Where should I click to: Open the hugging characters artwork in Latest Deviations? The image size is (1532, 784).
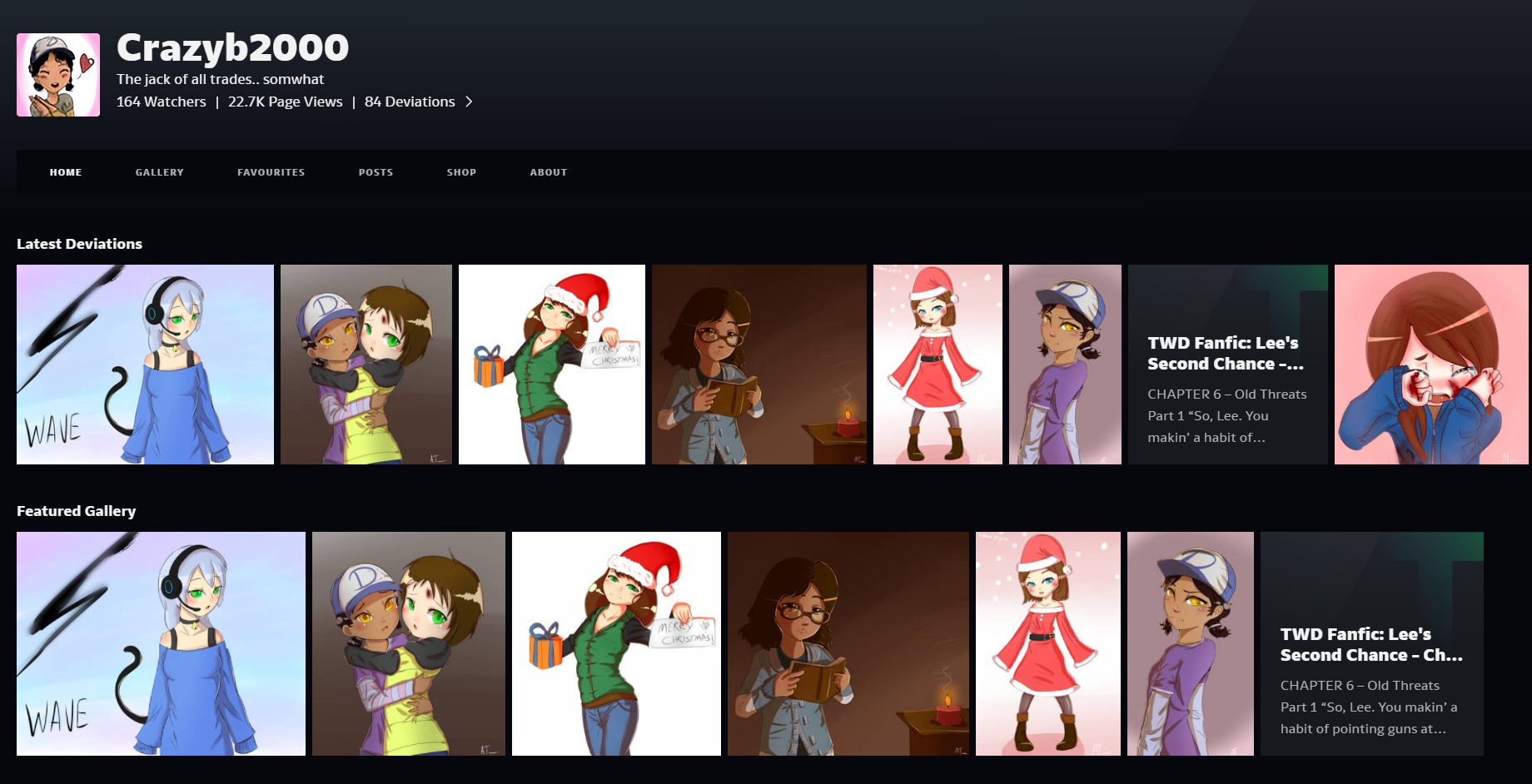[366, 365]
